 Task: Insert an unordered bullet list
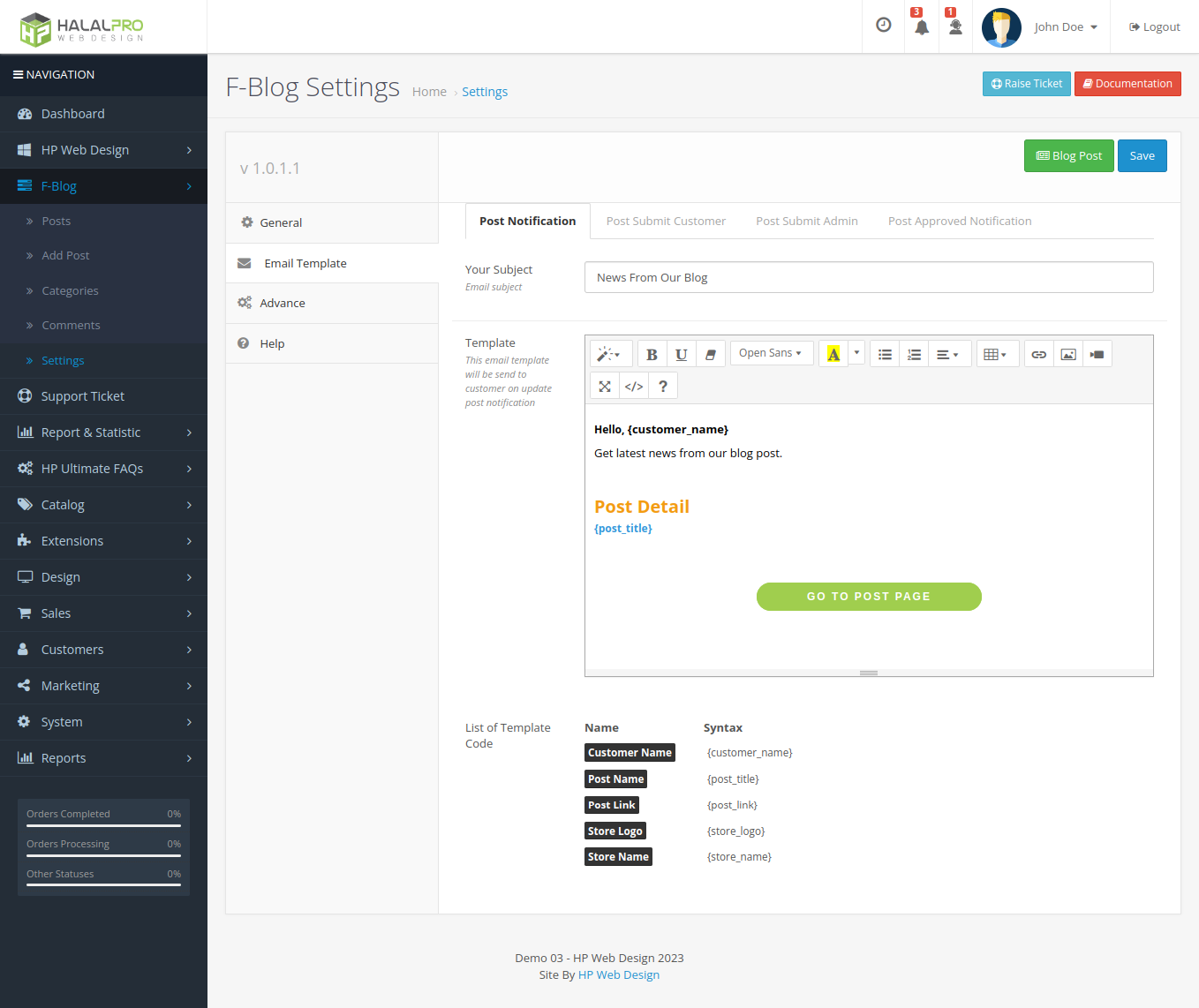(x=885, y=354)
